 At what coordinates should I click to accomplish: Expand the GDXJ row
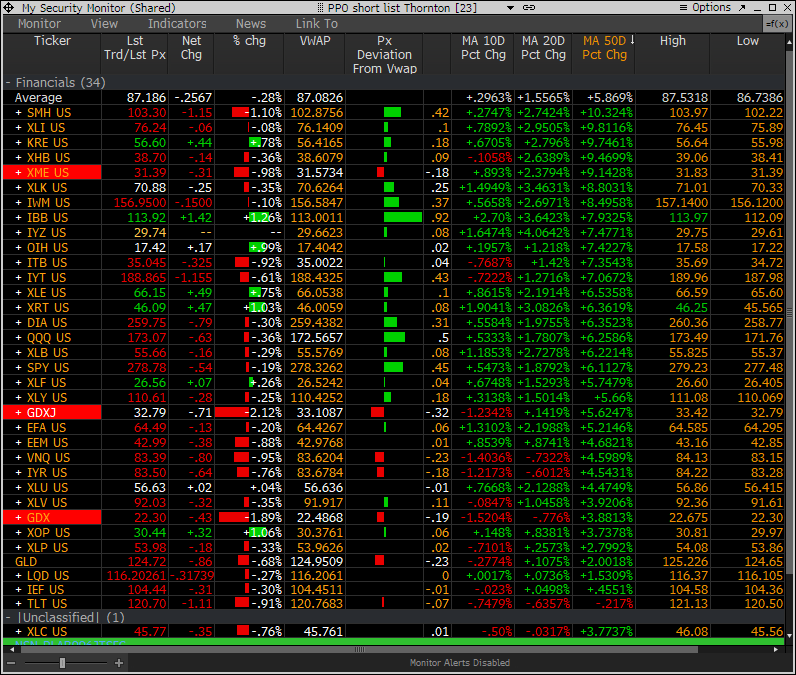point(18,413)
